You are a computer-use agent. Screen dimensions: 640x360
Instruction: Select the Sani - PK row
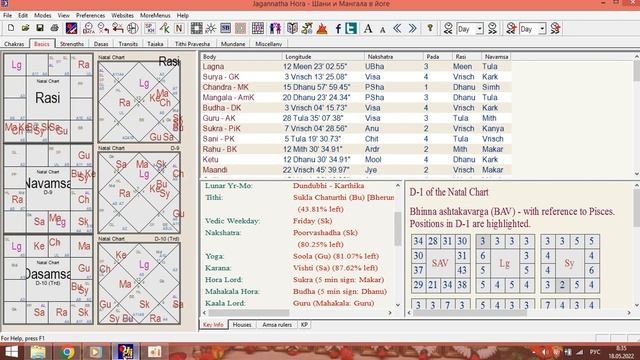click(356, 139)
